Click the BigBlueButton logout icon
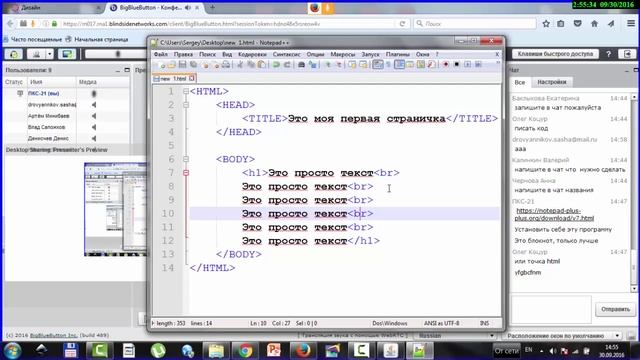 [627, 54]
